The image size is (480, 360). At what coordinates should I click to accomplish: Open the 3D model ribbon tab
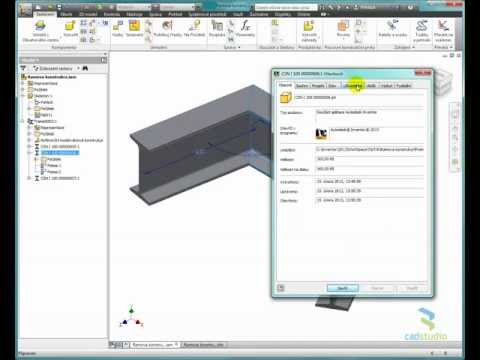[89, 14]
